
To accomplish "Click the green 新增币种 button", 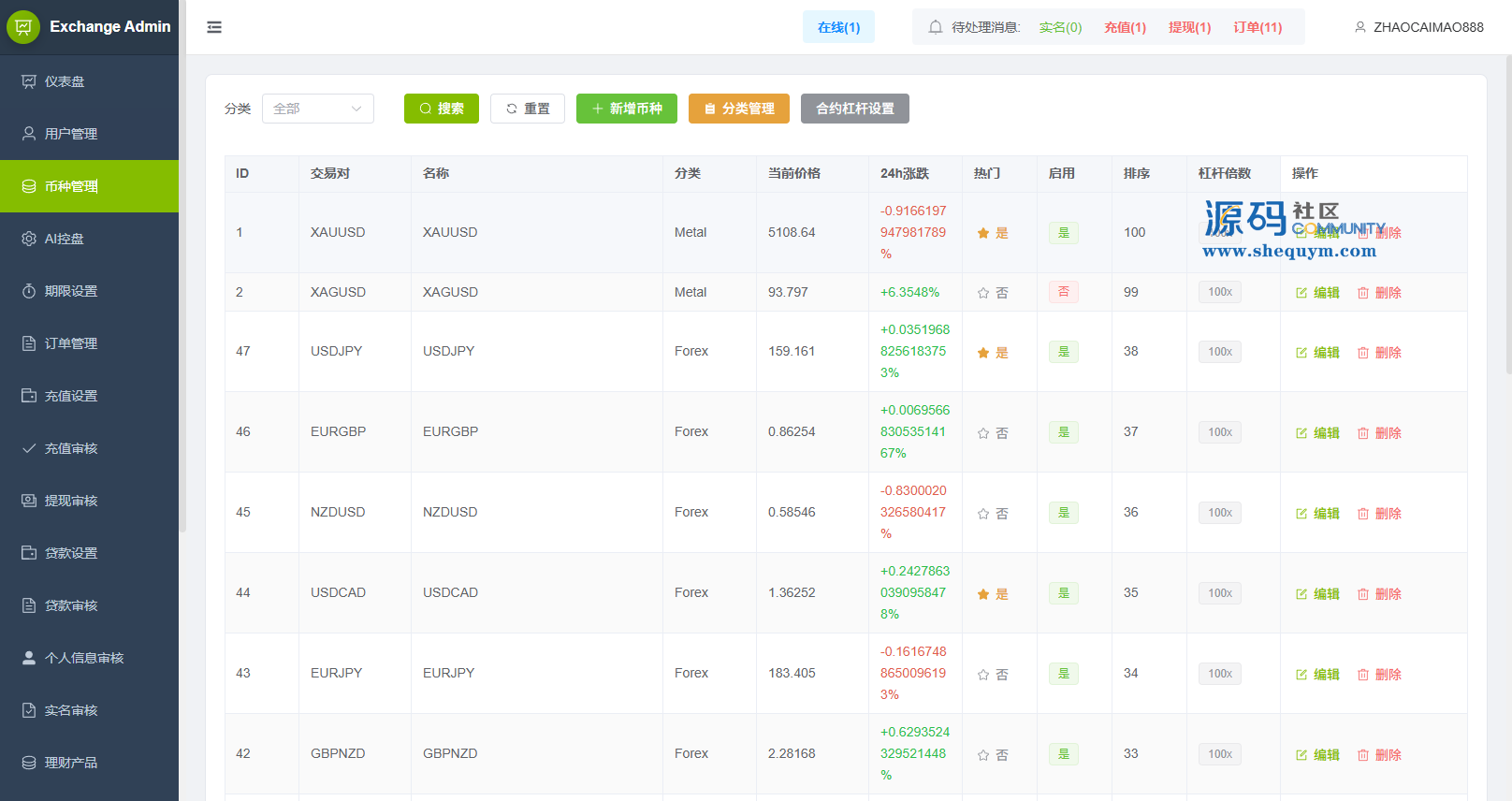I will coord(626,109).
